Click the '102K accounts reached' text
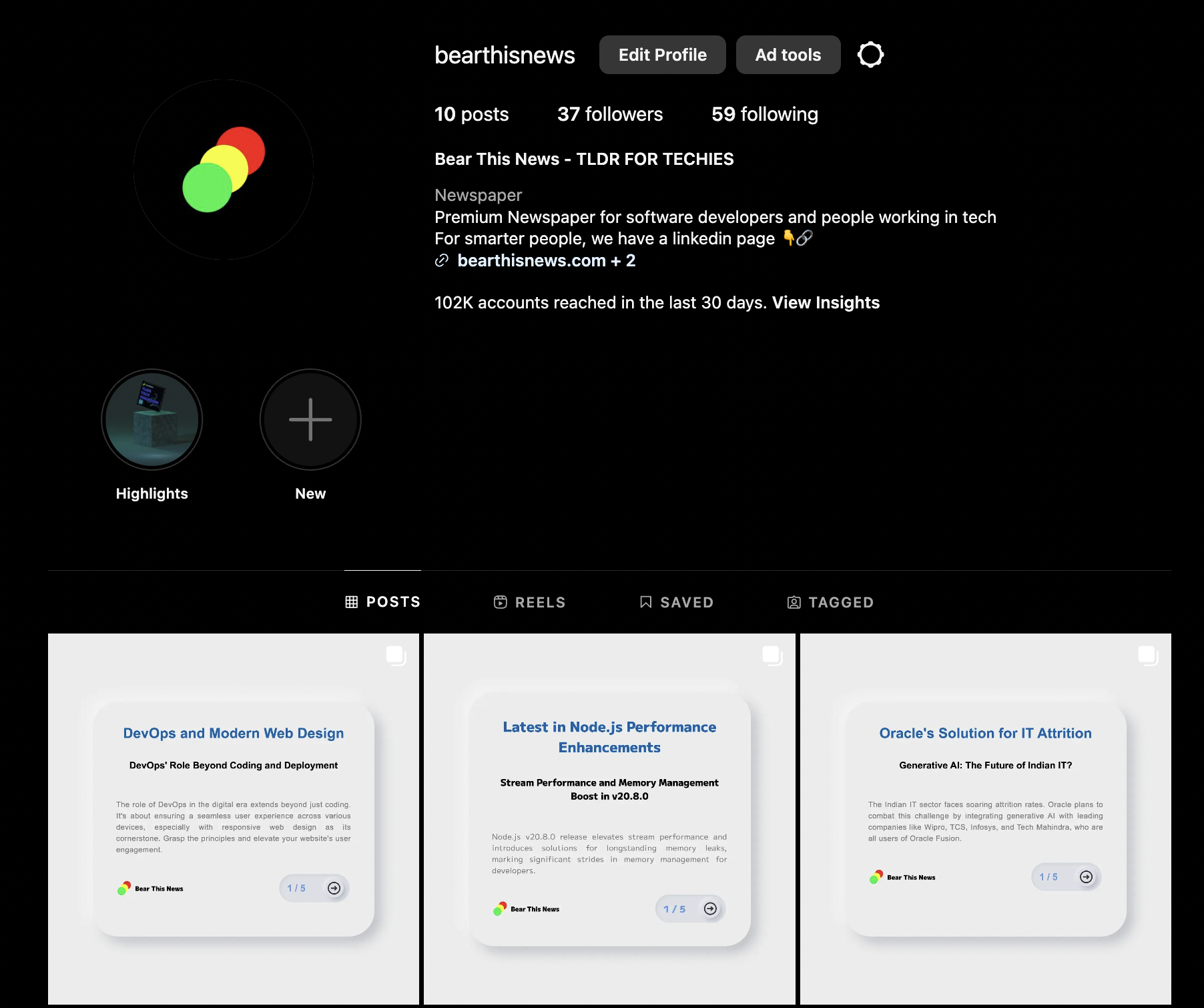 click(600, 302)
